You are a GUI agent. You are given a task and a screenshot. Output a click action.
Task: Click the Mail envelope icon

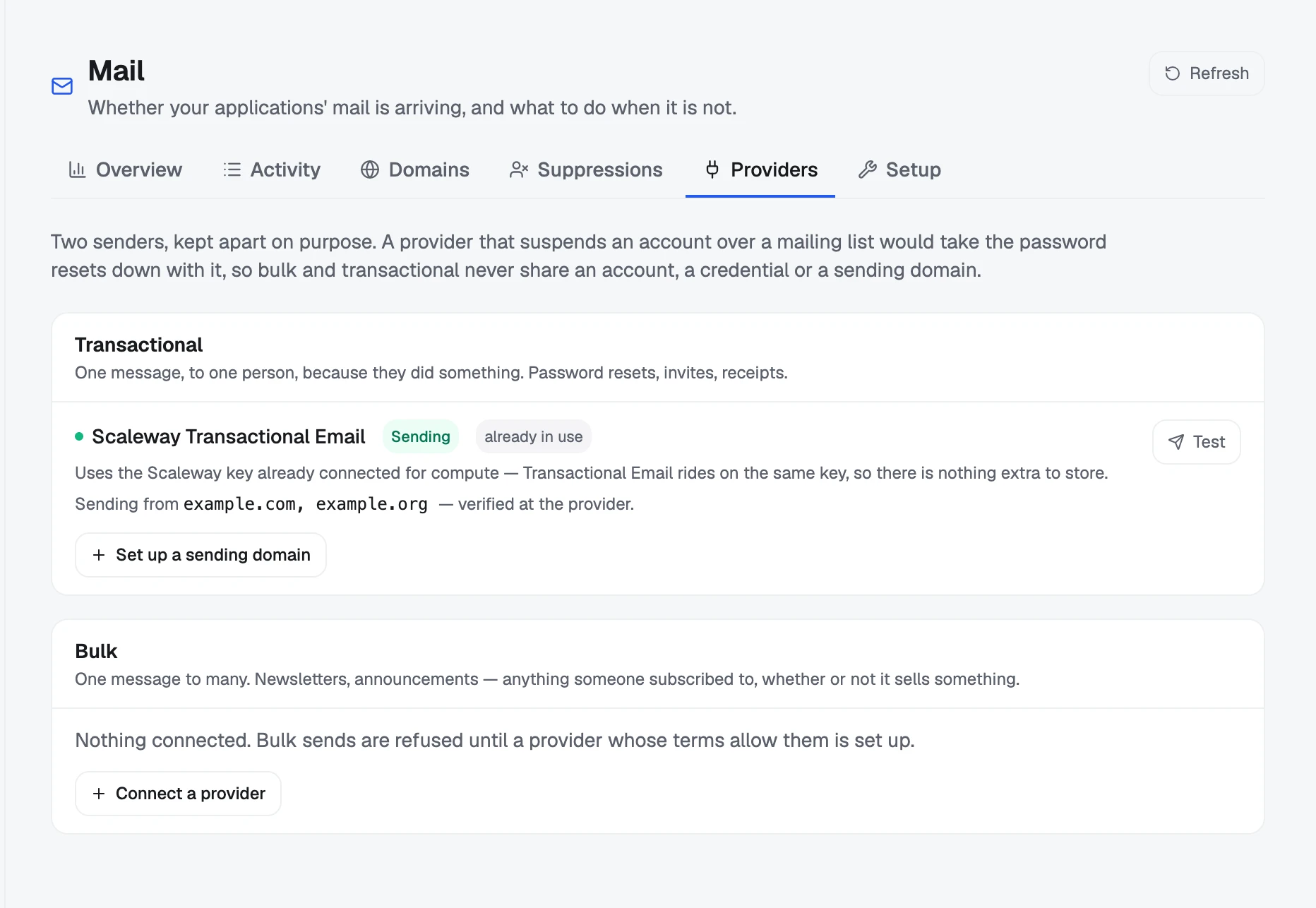click(62, 86)
